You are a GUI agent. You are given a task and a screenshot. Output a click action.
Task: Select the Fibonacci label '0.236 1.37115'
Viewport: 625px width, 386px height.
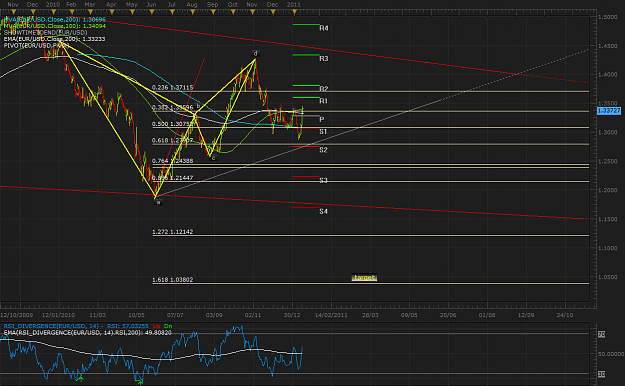[173, 88]
